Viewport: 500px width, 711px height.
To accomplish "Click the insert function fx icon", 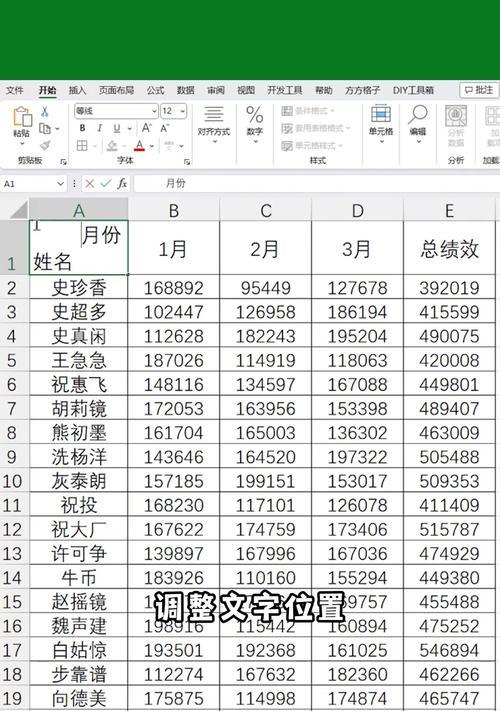I will coord(122,184).
